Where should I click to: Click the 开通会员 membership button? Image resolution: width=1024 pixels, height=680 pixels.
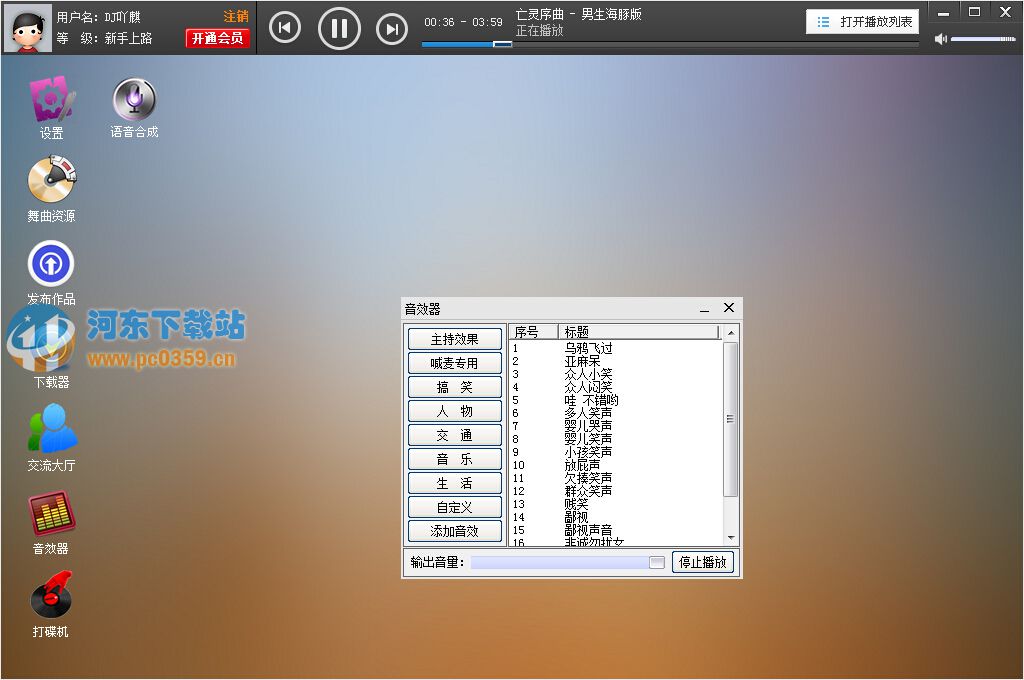pyautogui.click(x=218, y=36)
